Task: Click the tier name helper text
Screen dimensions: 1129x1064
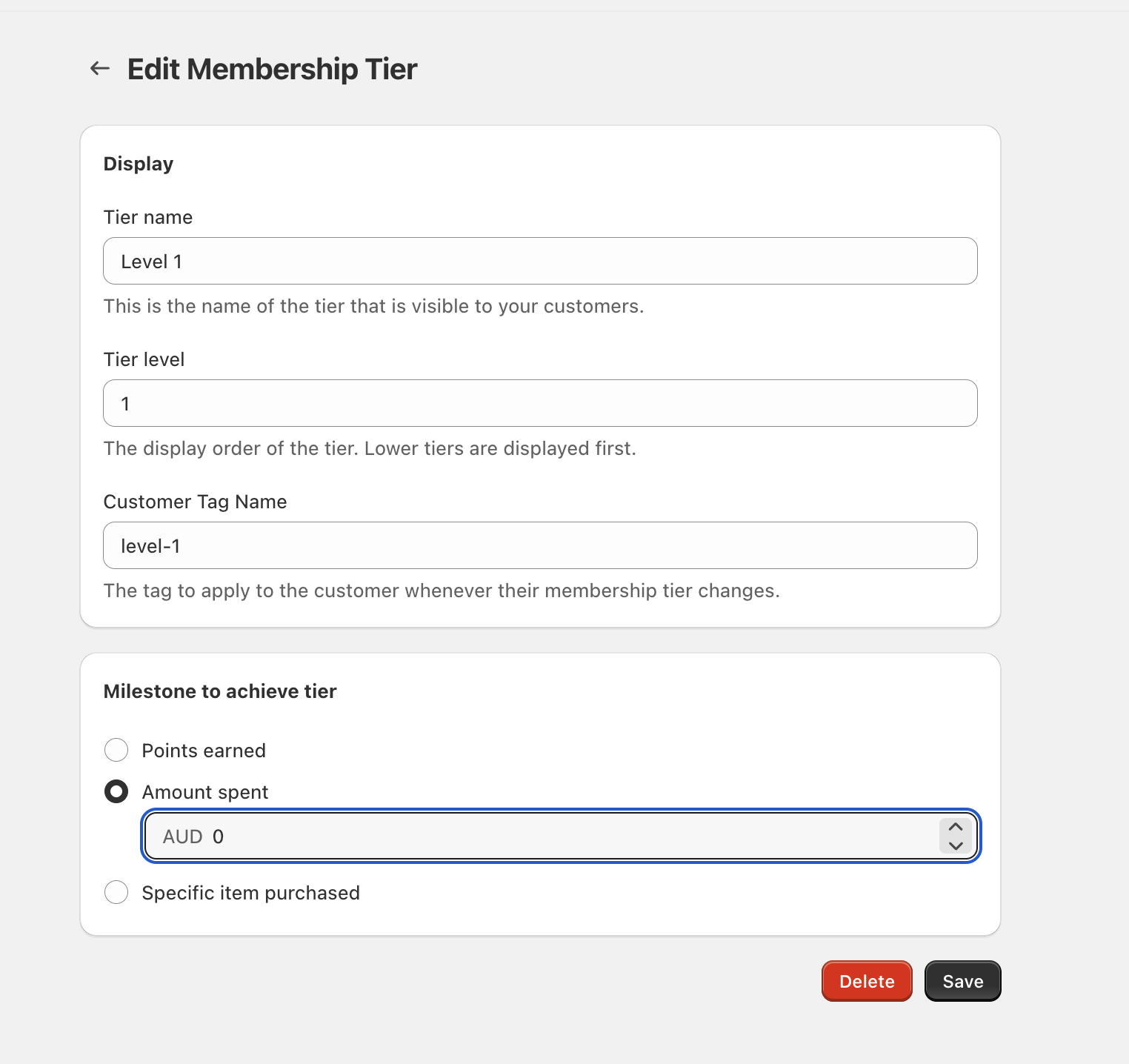Action: point(373,305)
